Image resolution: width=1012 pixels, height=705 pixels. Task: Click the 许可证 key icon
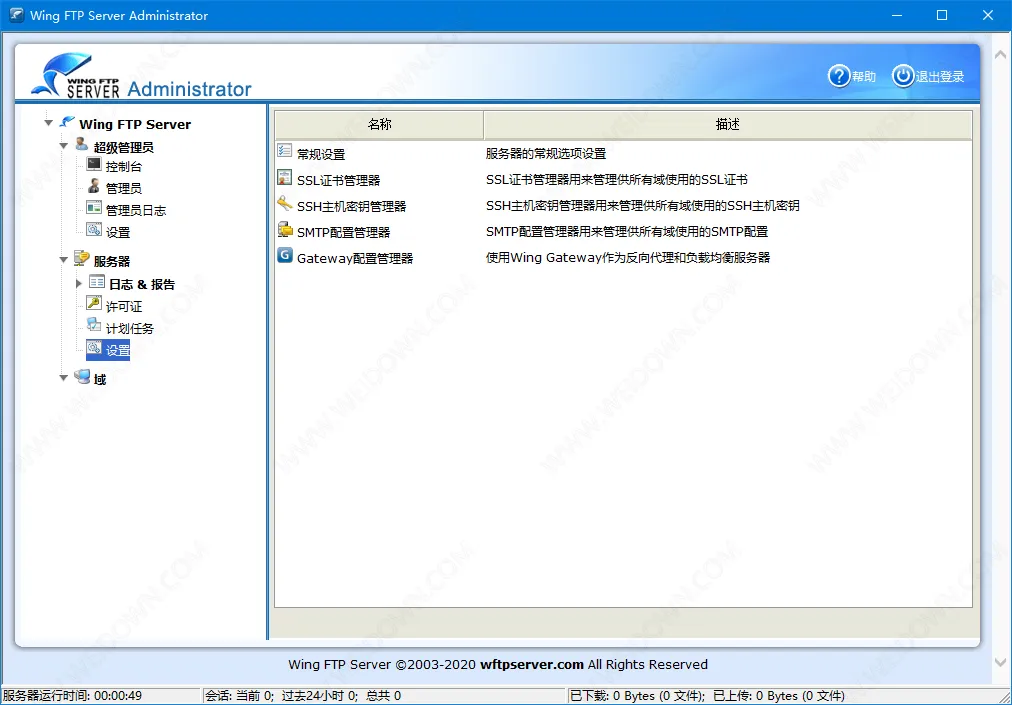[x=94, y=303]
